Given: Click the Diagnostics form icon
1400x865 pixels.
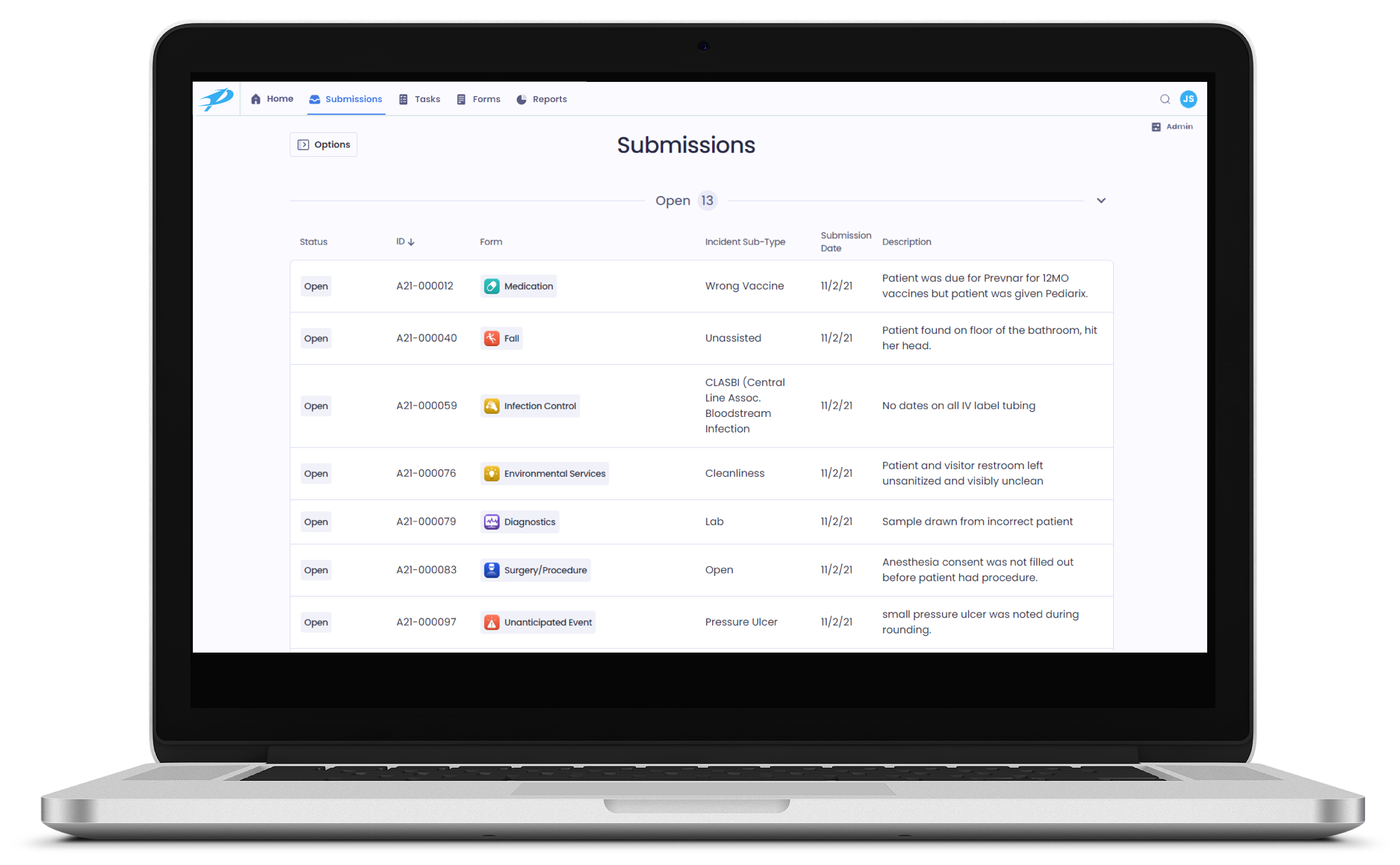Looking at the screenshot, I should tap(491, 522).
